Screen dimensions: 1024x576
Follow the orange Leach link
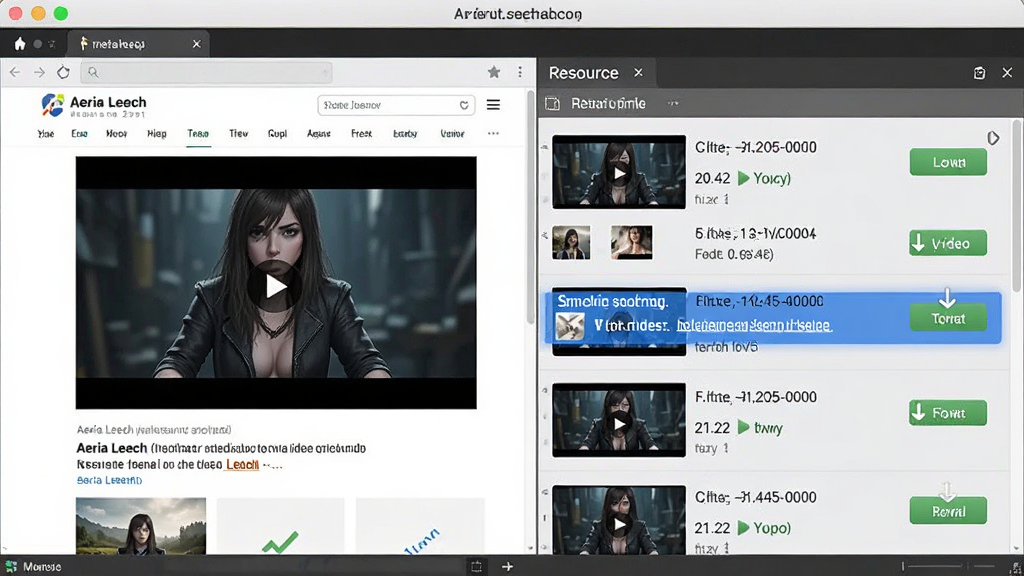[242, 465]
